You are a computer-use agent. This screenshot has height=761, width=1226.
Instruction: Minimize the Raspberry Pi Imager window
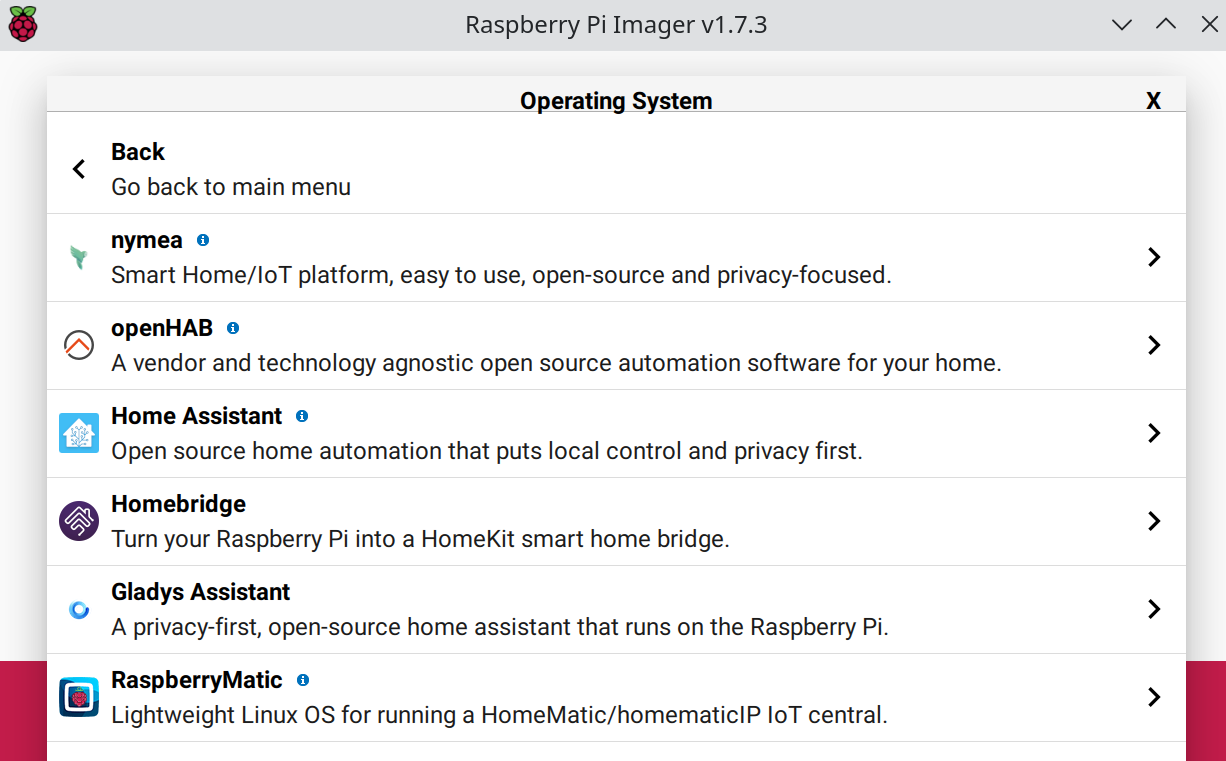pos(1122,24)
